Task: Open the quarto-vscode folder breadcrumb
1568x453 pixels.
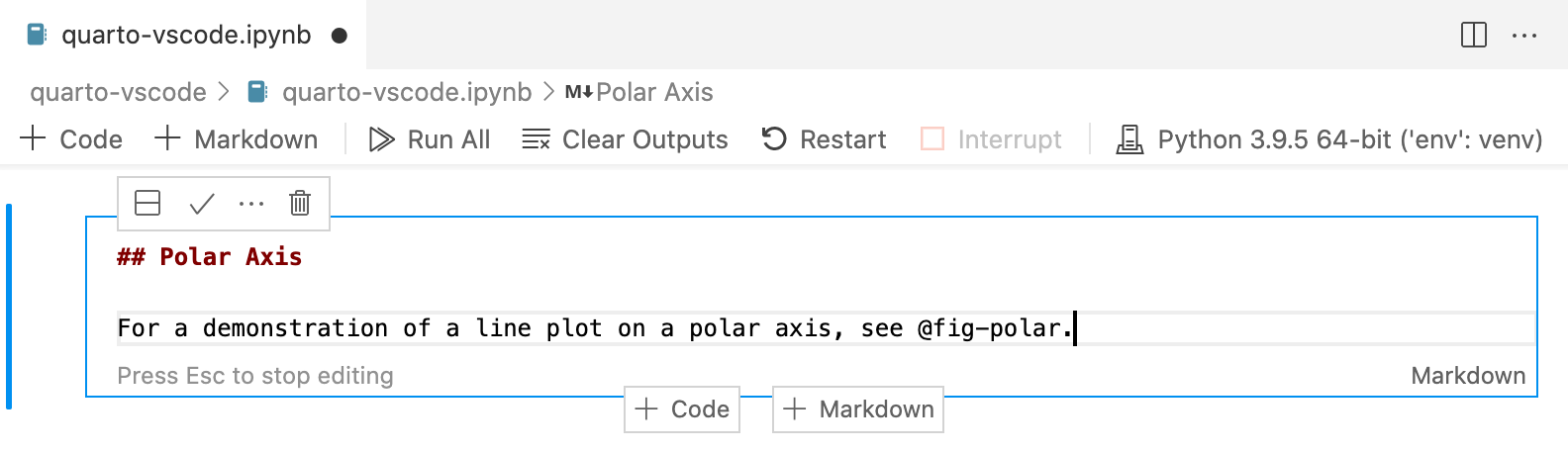Action: coord(118,92)
